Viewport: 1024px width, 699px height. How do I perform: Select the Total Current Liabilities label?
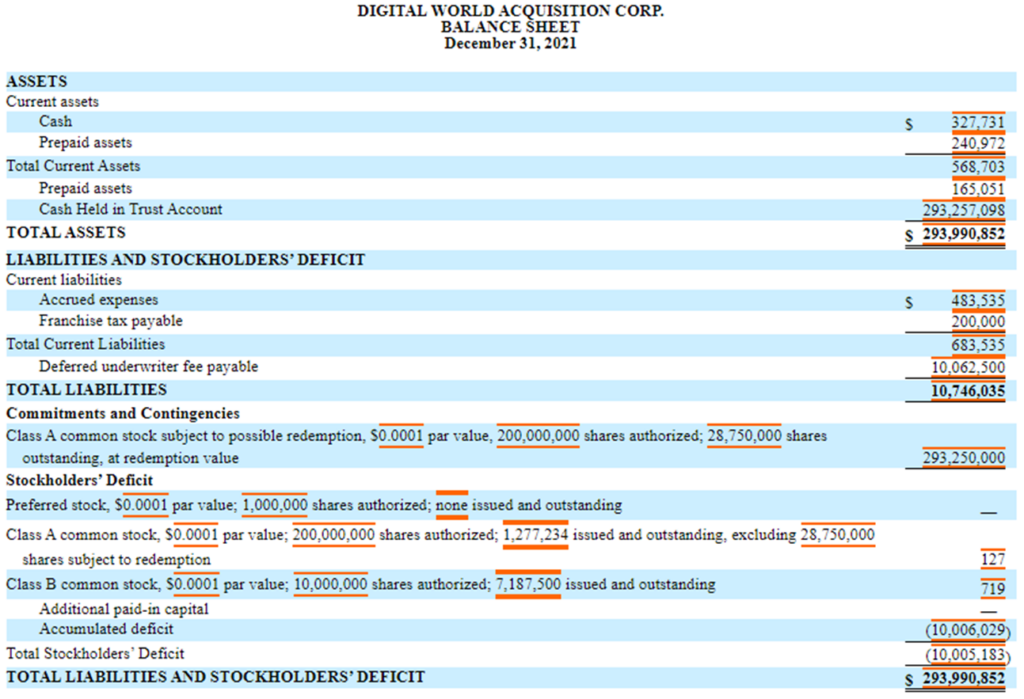(x=86, y=344)
